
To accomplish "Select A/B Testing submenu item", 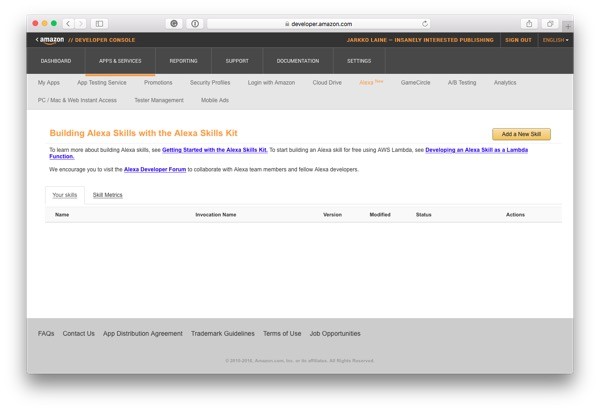I will (x=462, y=82).
